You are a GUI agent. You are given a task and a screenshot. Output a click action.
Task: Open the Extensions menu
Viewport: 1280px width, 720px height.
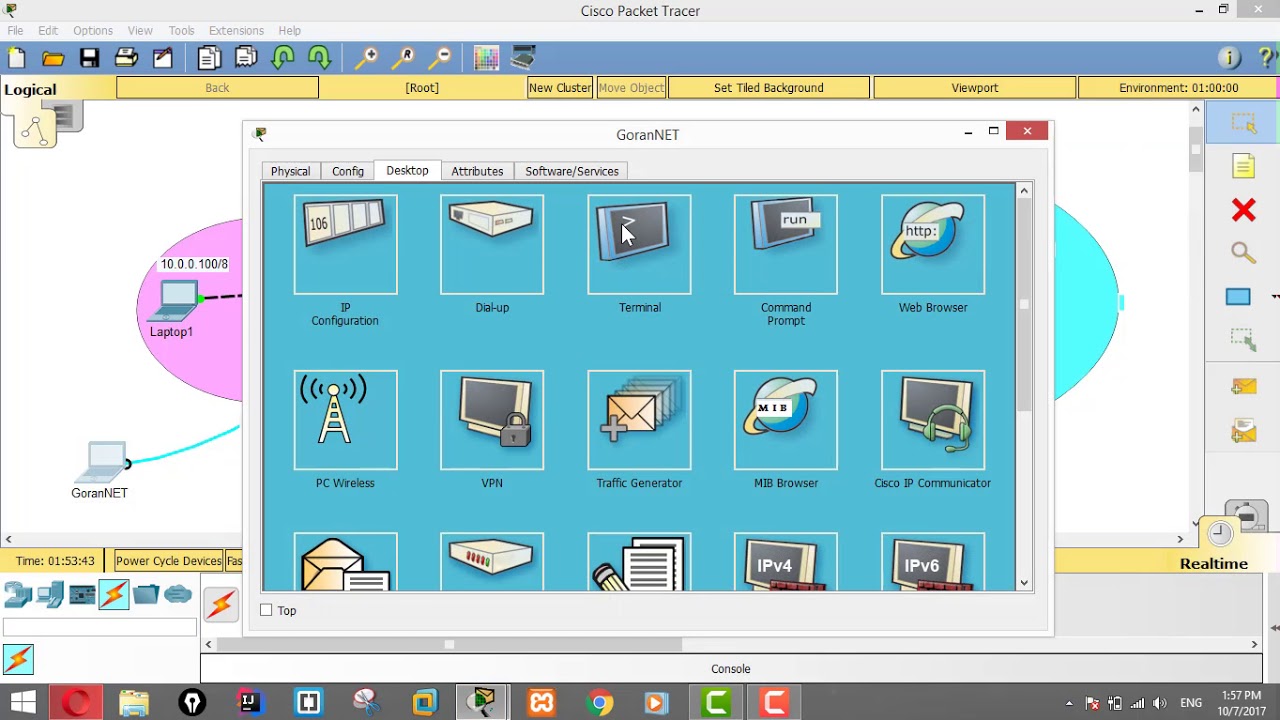[236, 31]
